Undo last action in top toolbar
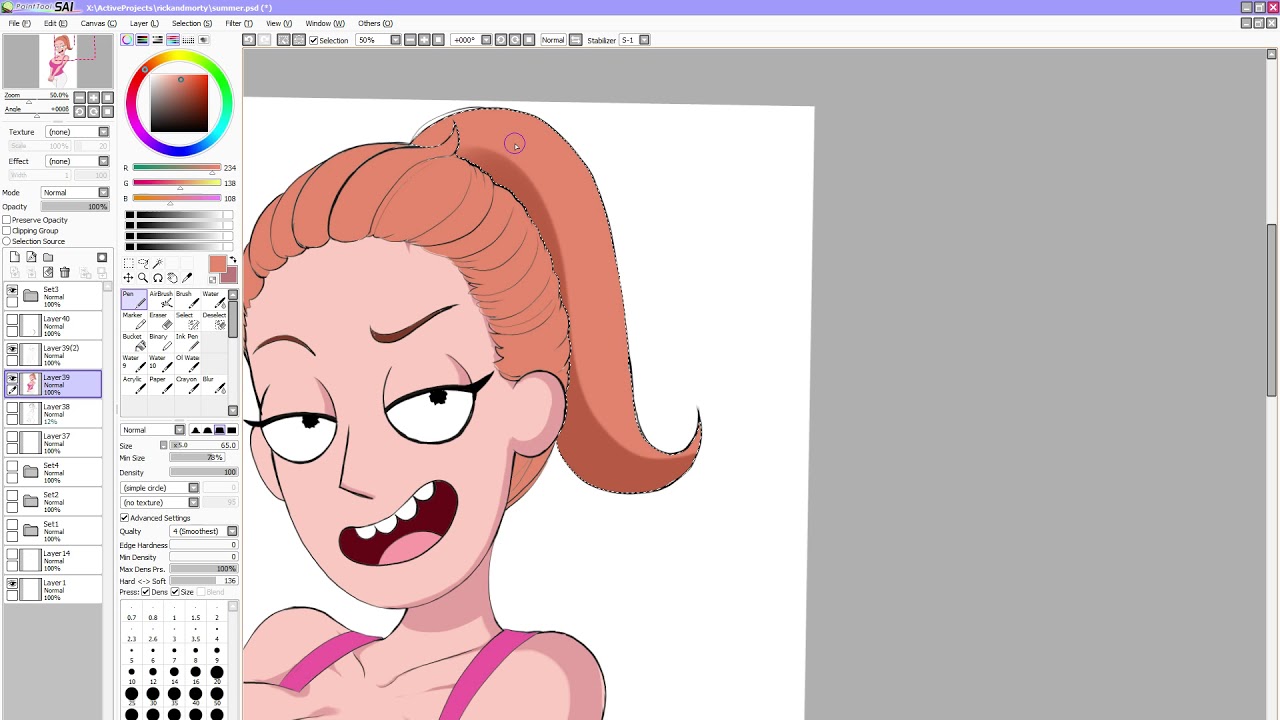This screenshot has height=720, width=1280. click(249, 40)
